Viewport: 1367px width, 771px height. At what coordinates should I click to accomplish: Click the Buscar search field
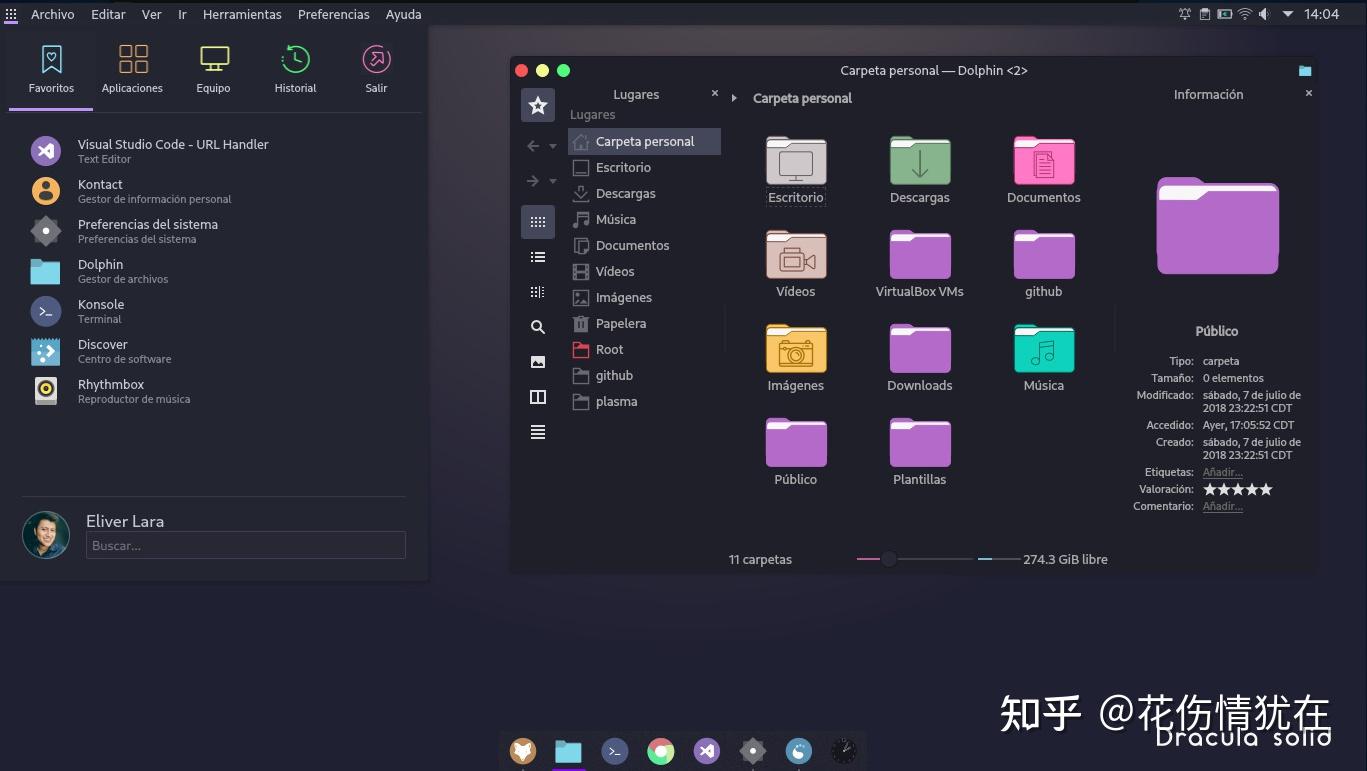coord(245,544)
